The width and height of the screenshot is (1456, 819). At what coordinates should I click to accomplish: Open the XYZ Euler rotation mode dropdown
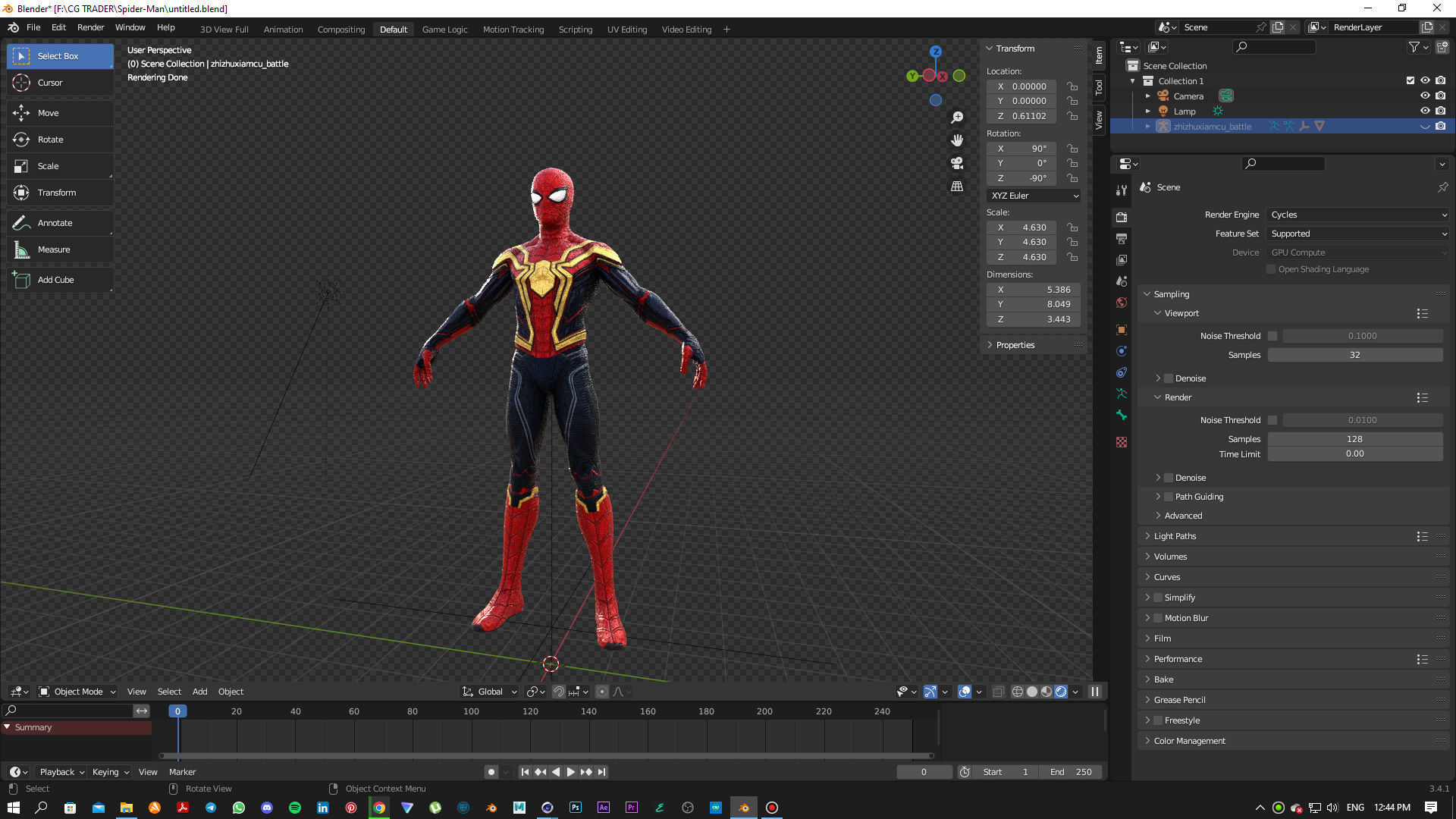point(1034,196)
